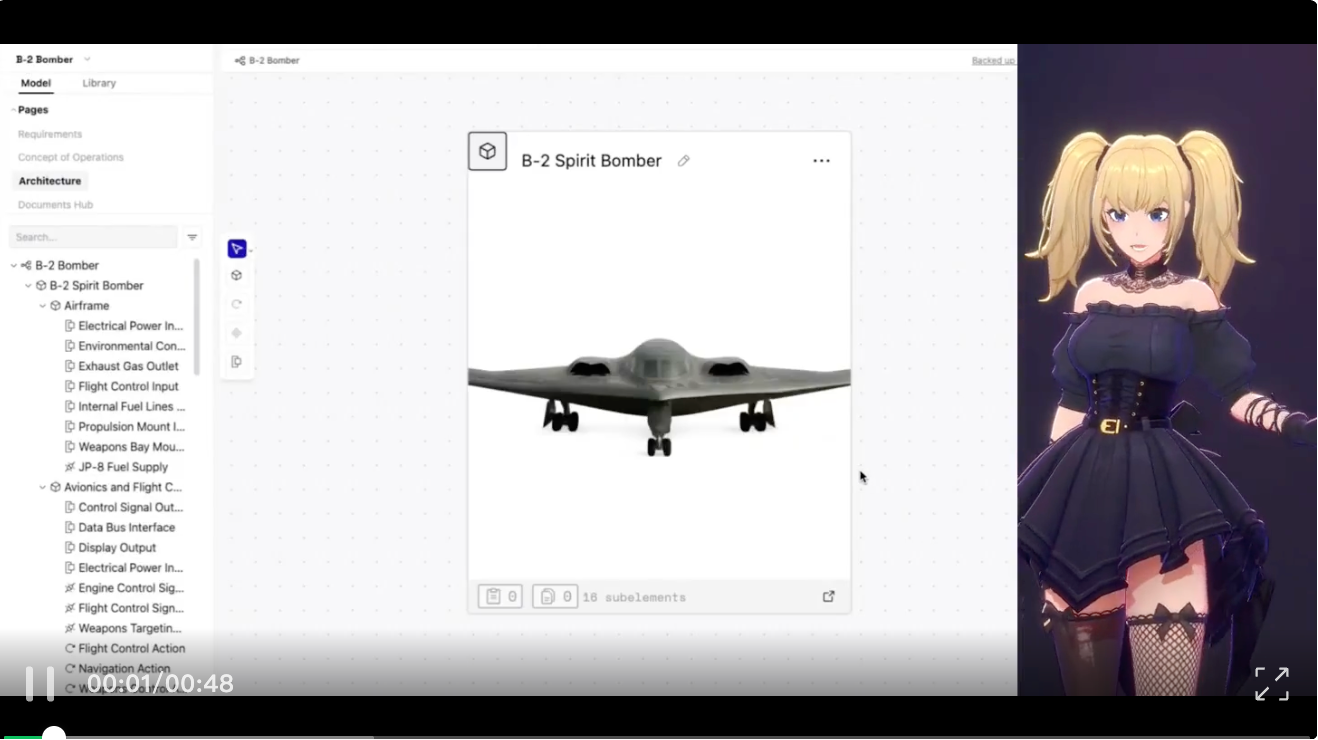Select Exhaust Gas Outlet tree item
Screen dimensions: 1318x740
click(x=121, y=366)
